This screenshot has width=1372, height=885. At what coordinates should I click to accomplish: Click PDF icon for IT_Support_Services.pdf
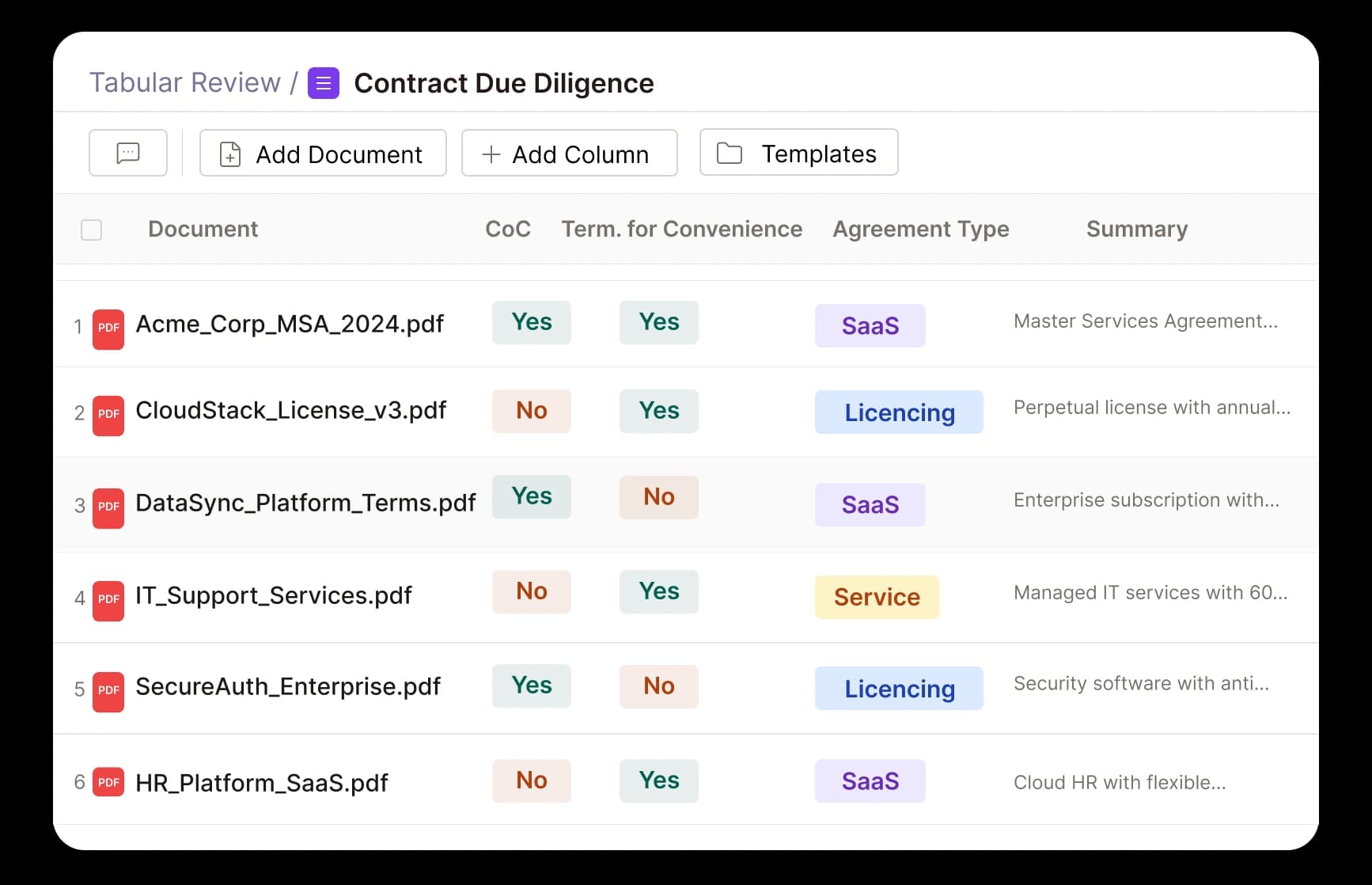coord(108,600)
